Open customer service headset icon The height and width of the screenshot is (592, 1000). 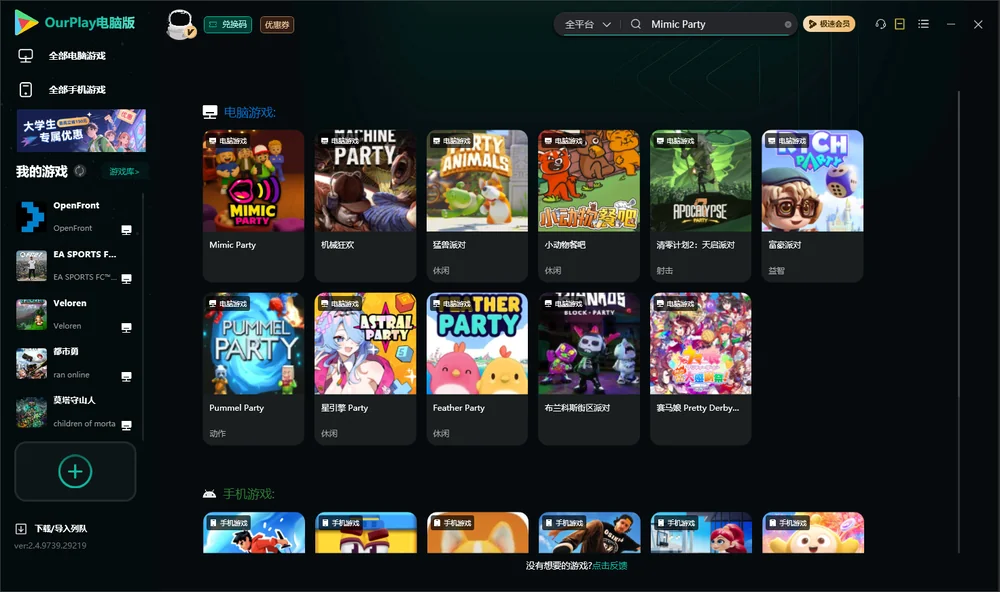881,24
